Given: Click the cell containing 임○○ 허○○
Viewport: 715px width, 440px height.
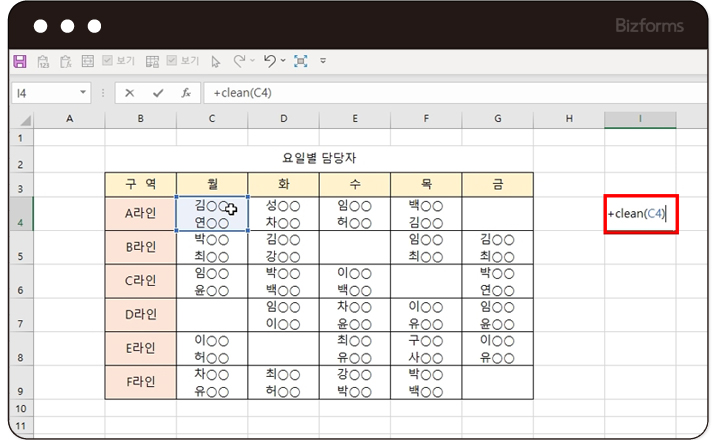Looking at the screenshot, I should tap(355, 214).
